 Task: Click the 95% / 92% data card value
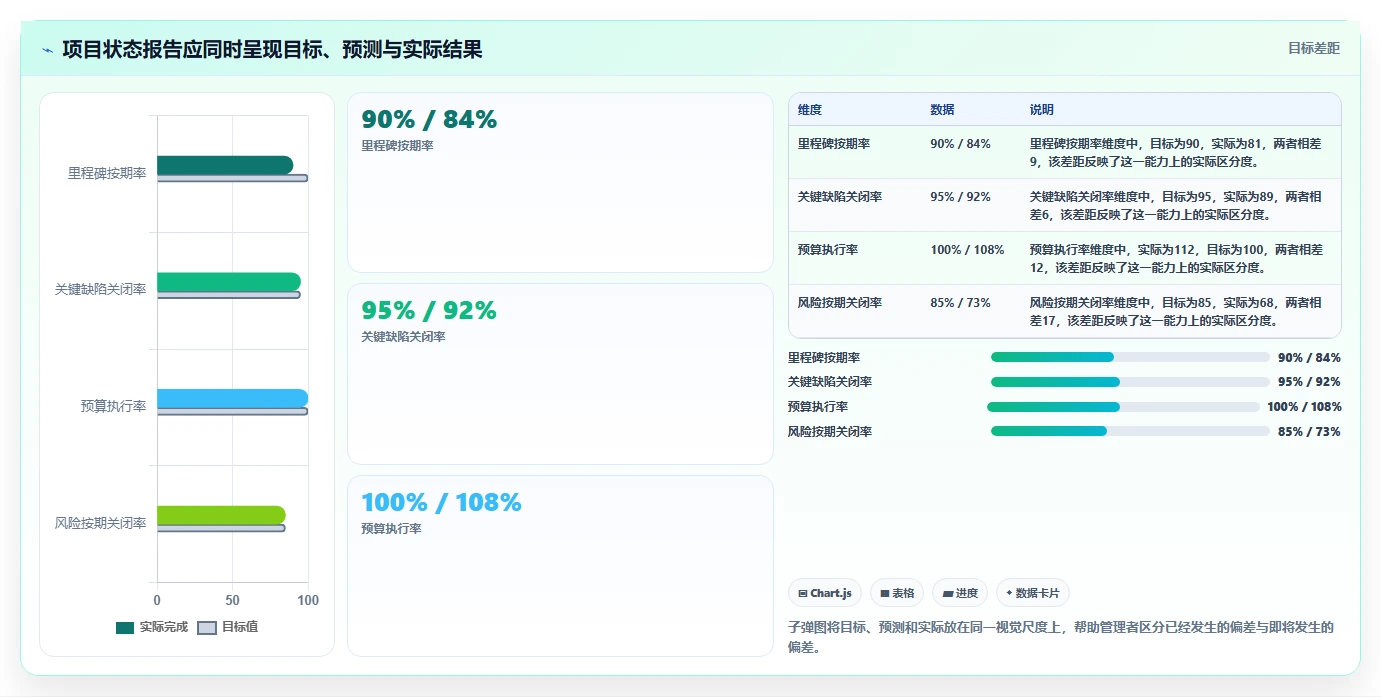click(x=429, y=310)
